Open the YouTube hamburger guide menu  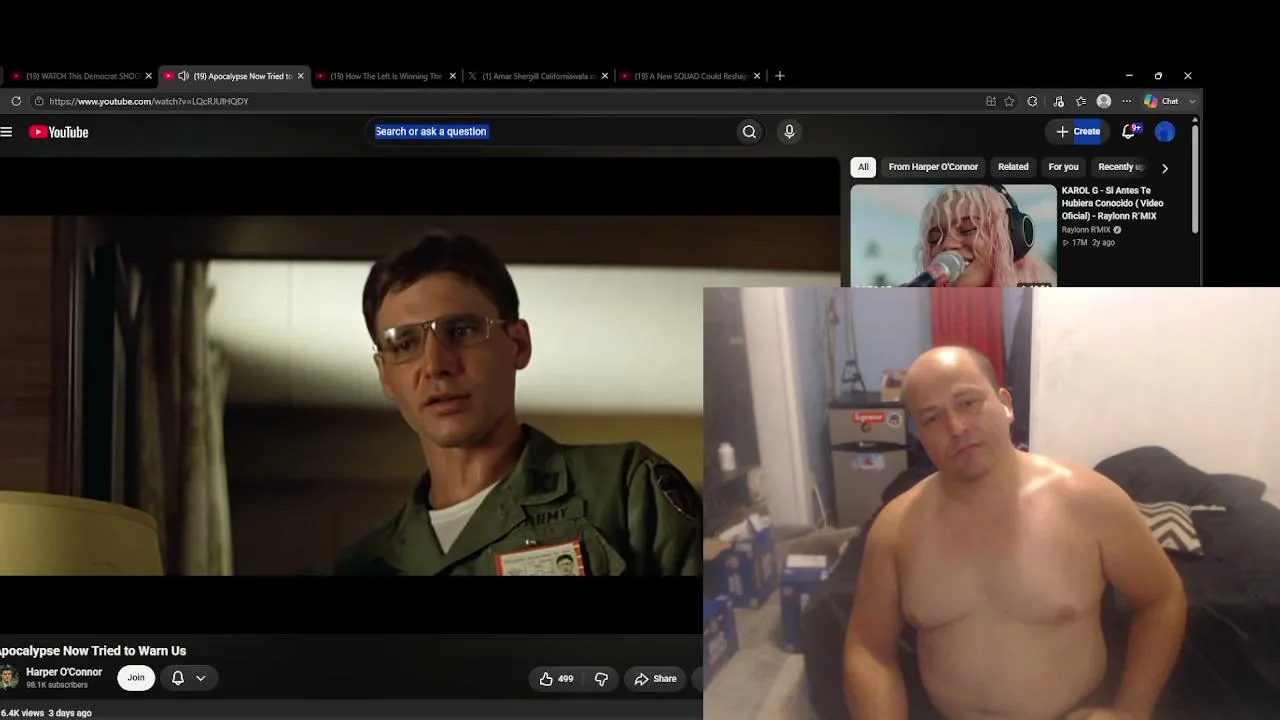6,132
